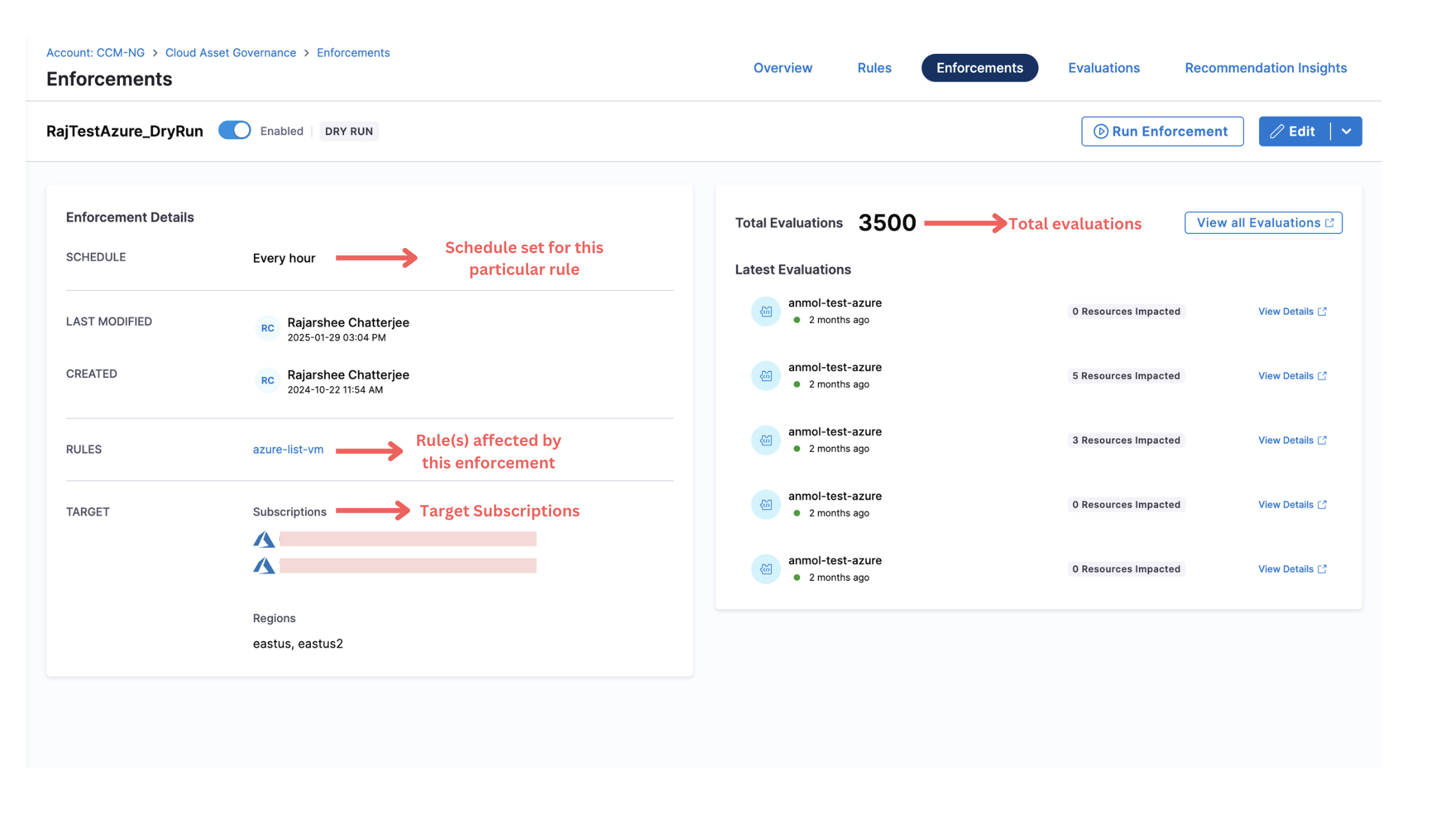Click the DRY RUN badge
The height and width of the screenshot is (815, 1456).
point(349,131)
